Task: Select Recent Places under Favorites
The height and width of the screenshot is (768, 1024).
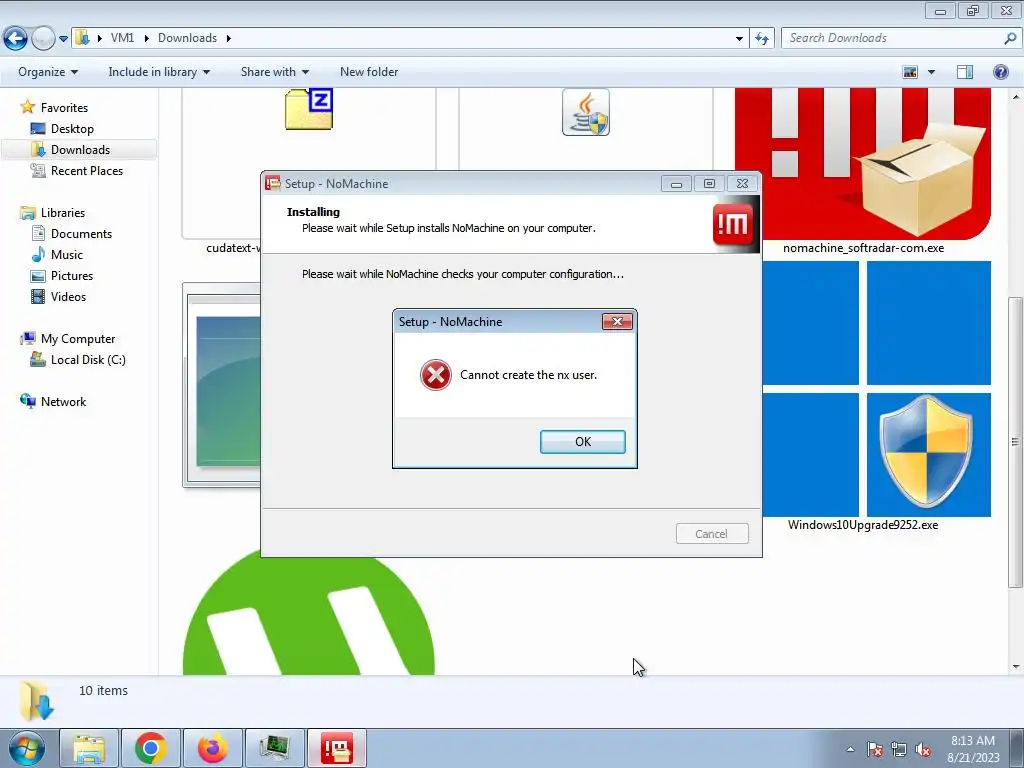Action: (x=86, y=170)
